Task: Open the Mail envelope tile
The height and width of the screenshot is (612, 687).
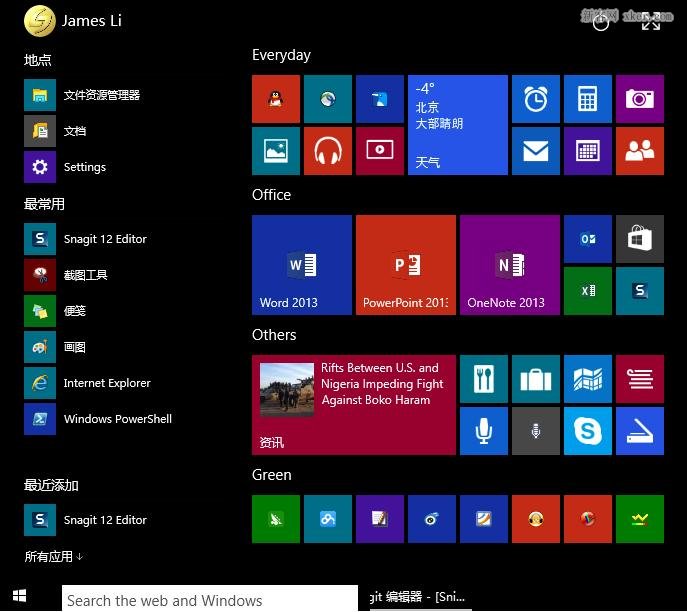Action: tap(536, 151)
